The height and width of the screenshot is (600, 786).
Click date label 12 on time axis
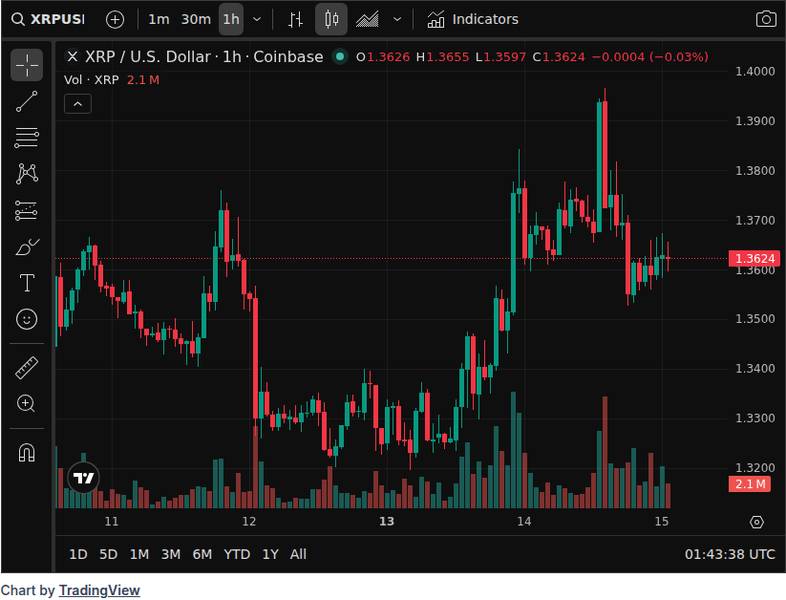tap(249, 521)
